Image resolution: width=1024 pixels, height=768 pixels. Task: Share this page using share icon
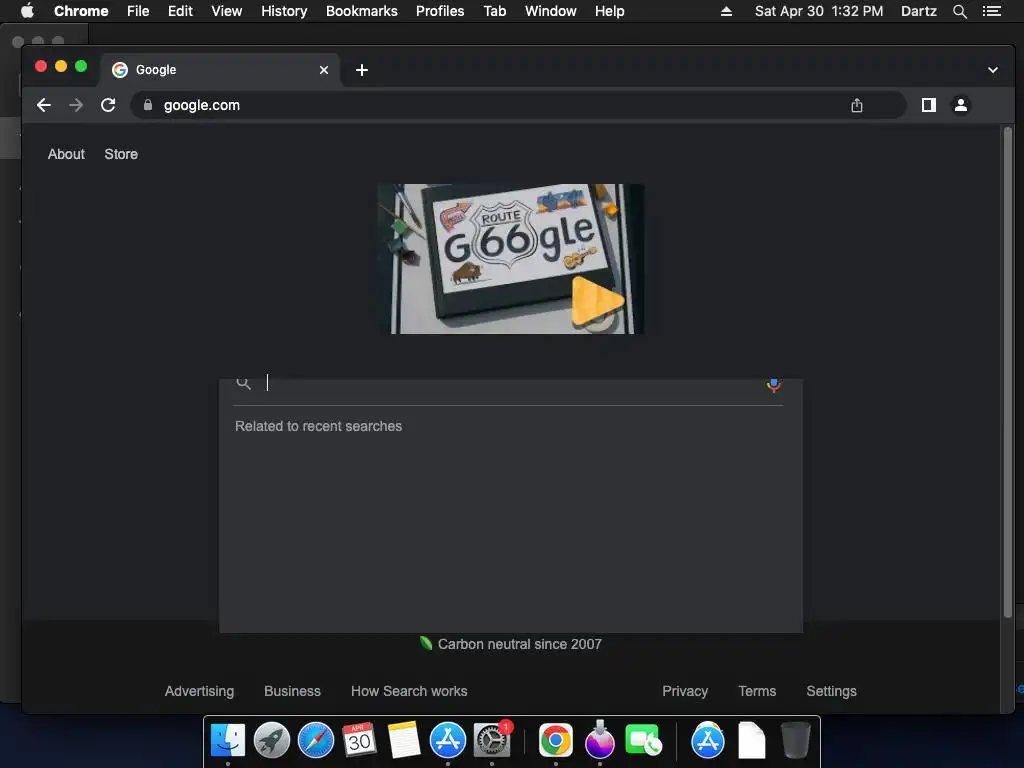(x=857, y=105)
